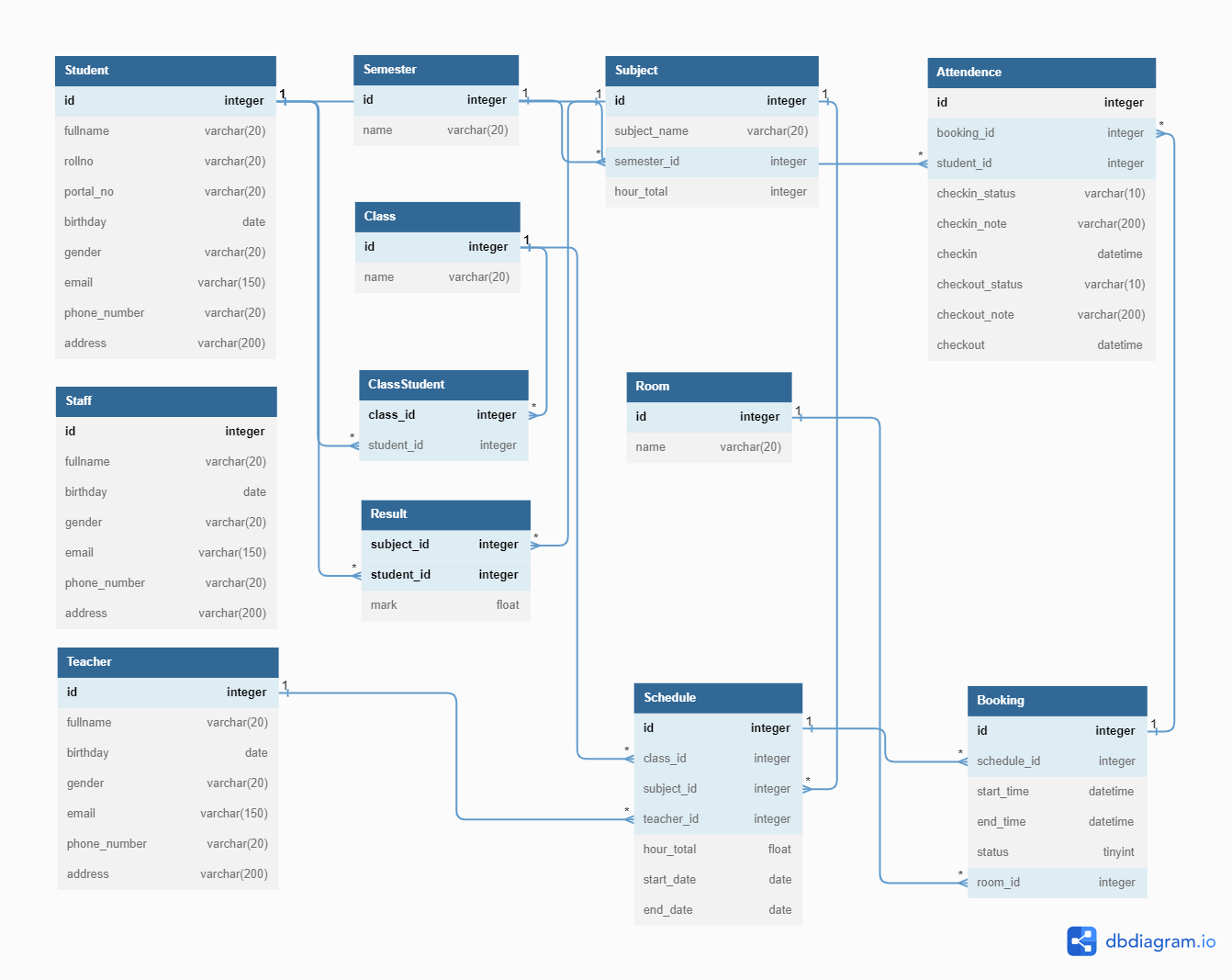The height and width of the screenshot is (980, 1232).
Task: Select the Semester table header
Action: click(435, 70)
